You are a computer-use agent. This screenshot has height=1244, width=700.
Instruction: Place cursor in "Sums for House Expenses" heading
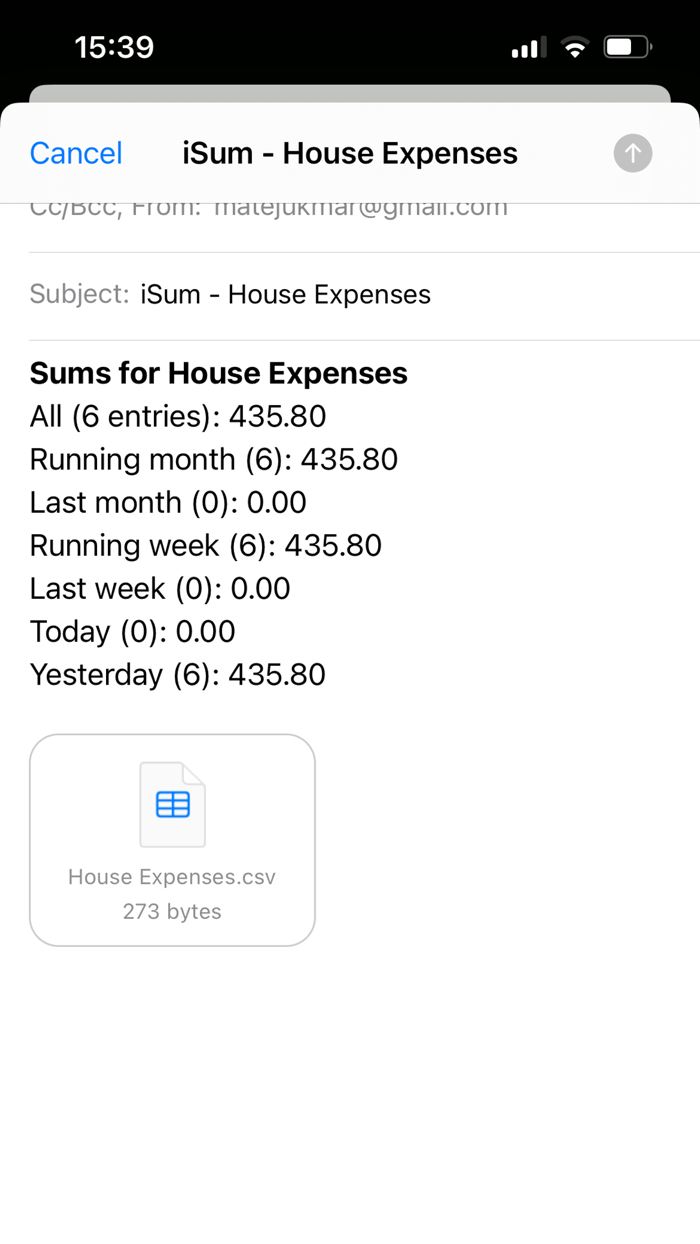[x=218, y=373]
